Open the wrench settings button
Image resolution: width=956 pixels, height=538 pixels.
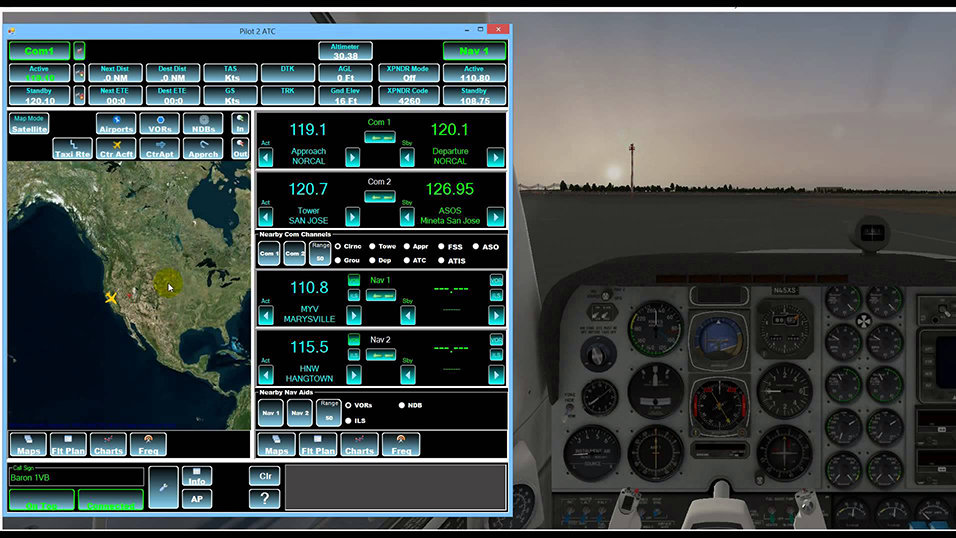(x=163, y=487)
